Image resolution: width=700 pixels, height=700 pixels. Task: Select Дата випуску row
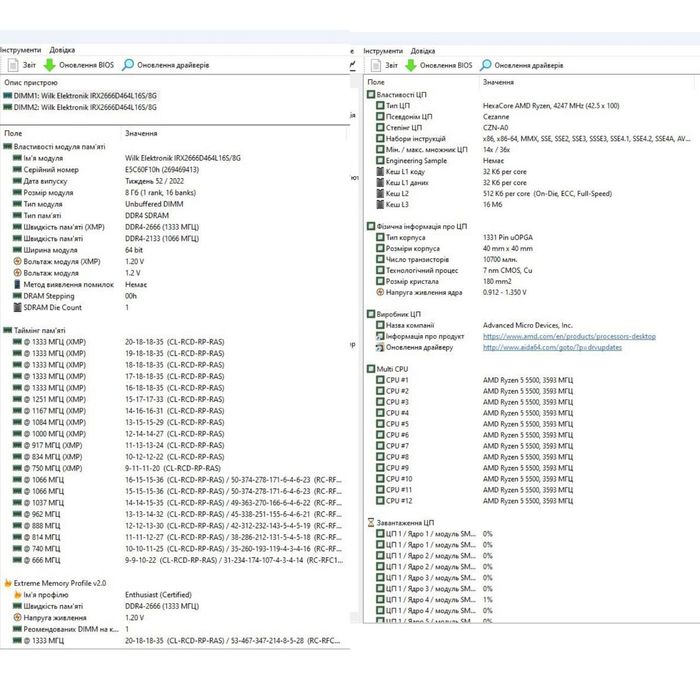click(174, 181)
